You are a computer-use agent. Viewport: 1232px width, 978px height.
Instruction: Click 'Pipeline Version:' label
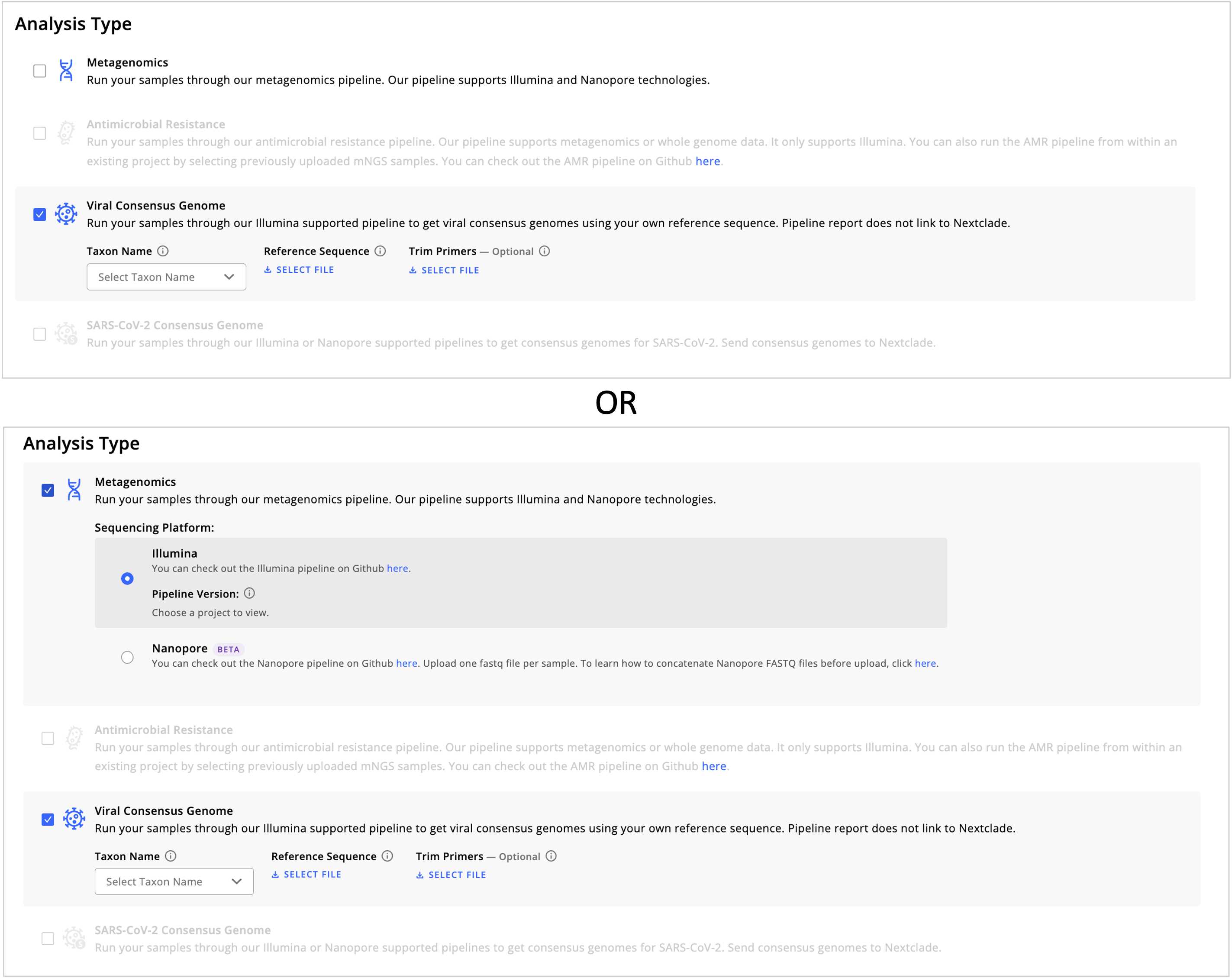click(195, 594)
